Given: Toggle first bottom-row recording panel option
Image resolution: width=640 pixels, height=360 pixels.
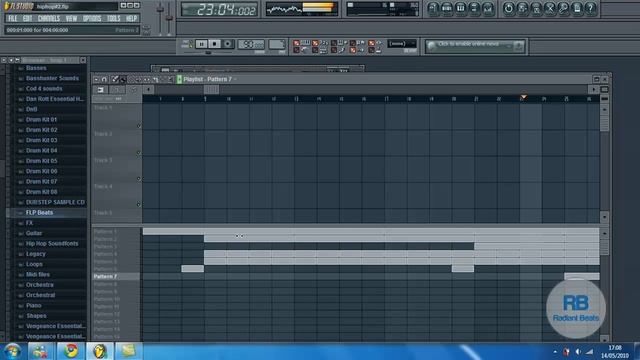Looking at the screenshot, I should coord(296,50).
